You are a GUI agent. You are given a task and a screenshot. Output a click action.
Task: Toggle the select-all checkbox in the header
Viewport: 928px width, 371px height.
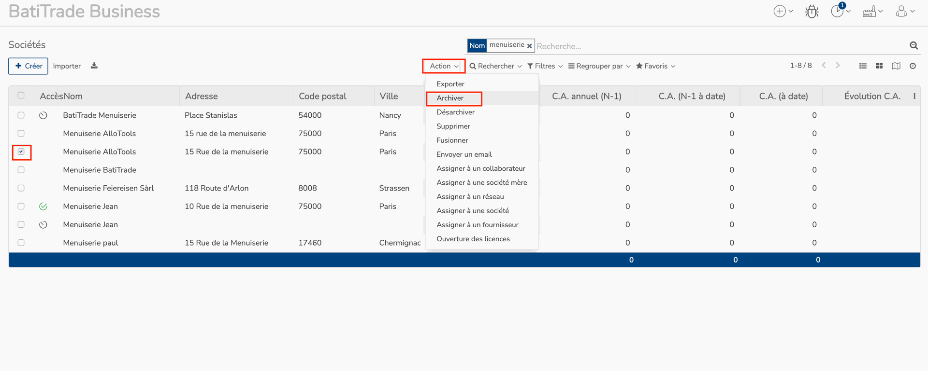[x=21, y=96]
